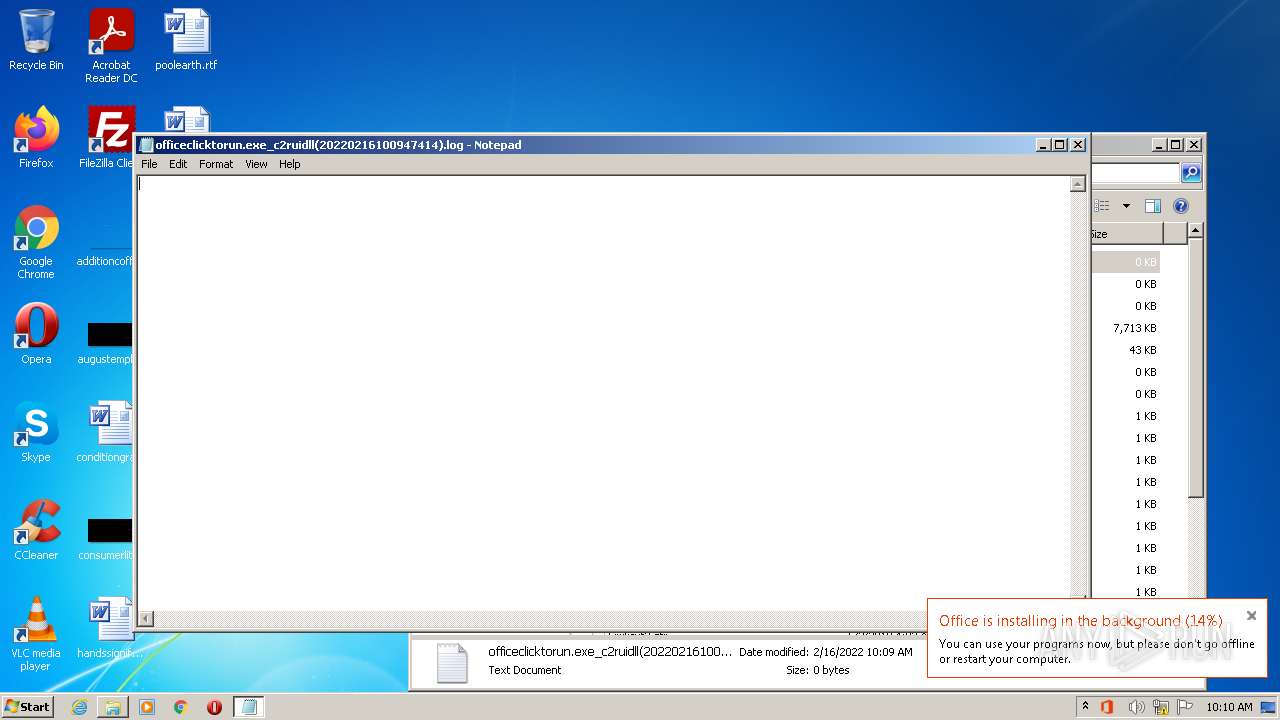The width and height of the screenshot is (1280, 720).
Task: Open Notepad Edit menu
Action: (178, 164)
